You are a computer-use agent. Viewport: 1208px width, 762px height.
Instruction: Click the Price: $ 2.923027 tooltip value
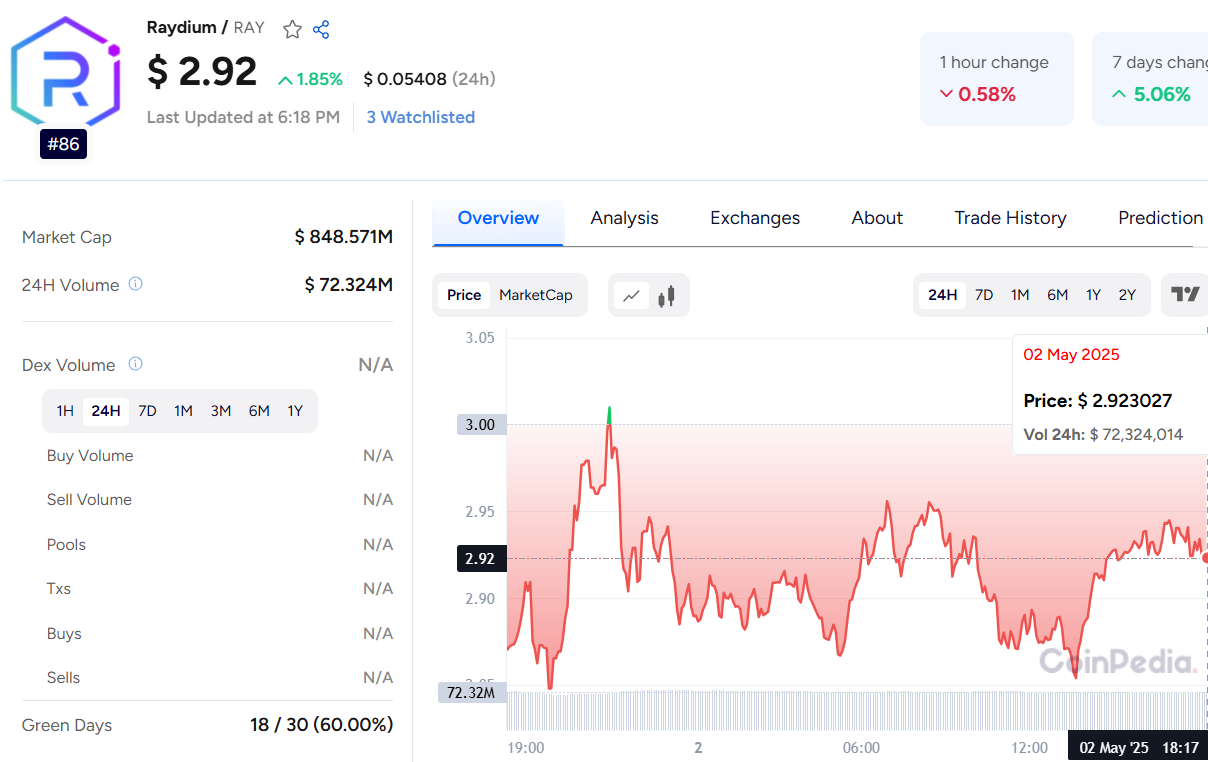tap(1098, 400)
